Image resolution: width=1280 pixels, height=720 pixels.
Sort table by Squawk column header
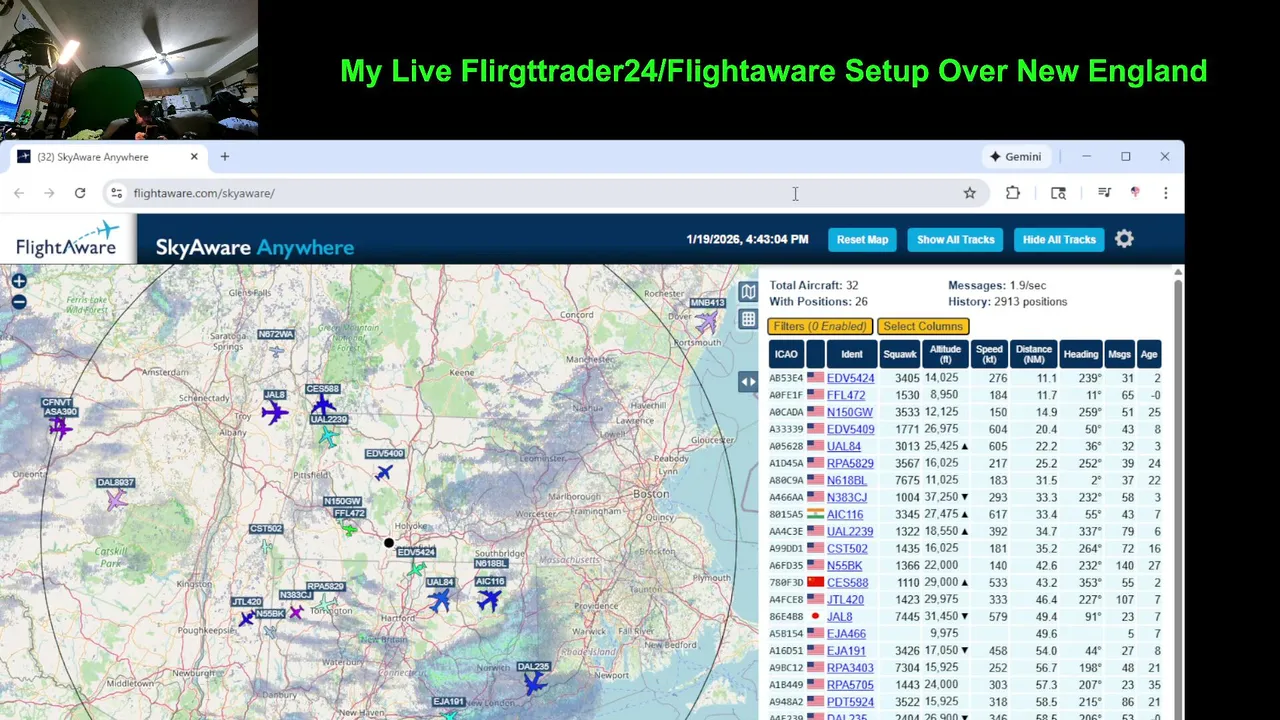[900, 354]
